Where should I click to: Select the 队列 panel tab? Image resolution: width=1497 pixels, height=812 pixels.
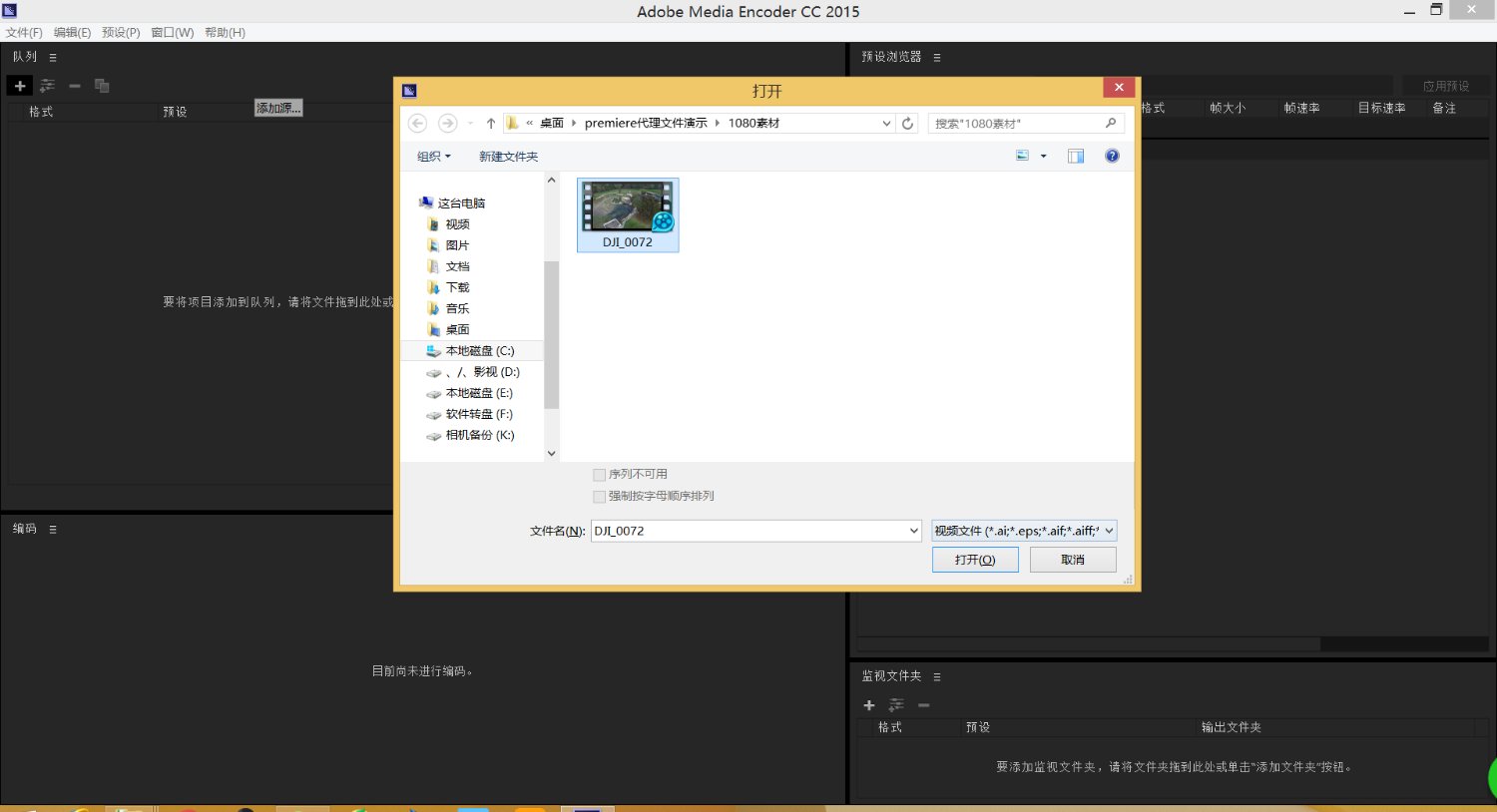click(x=25, y=57)
